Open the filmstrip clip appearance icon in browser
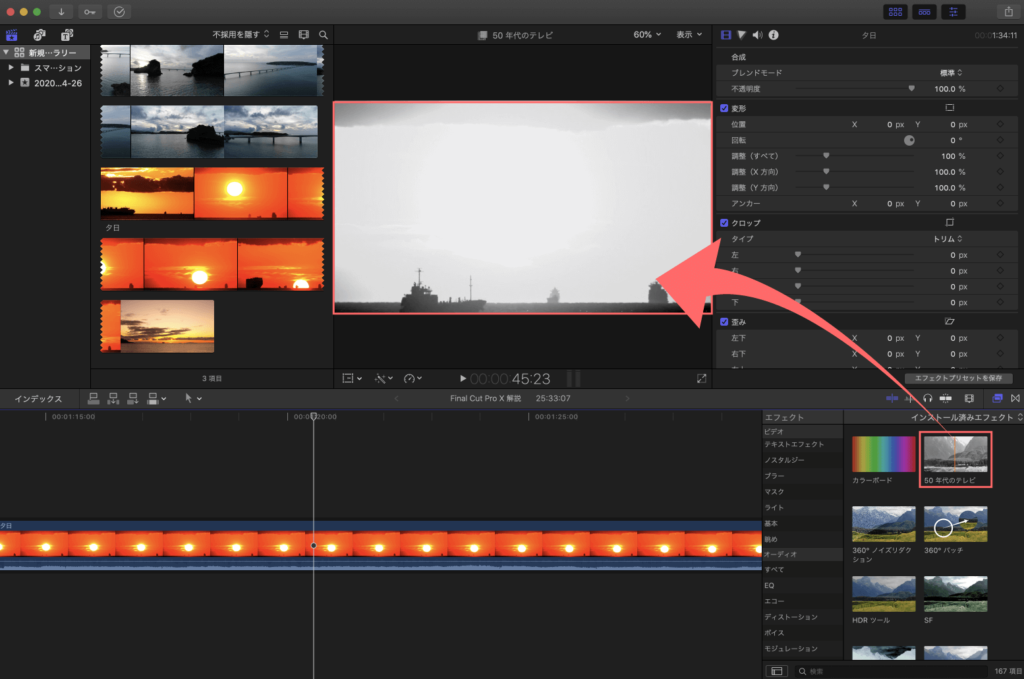The height and width of the screenshot is (679, 1024). tap(304, 35)
